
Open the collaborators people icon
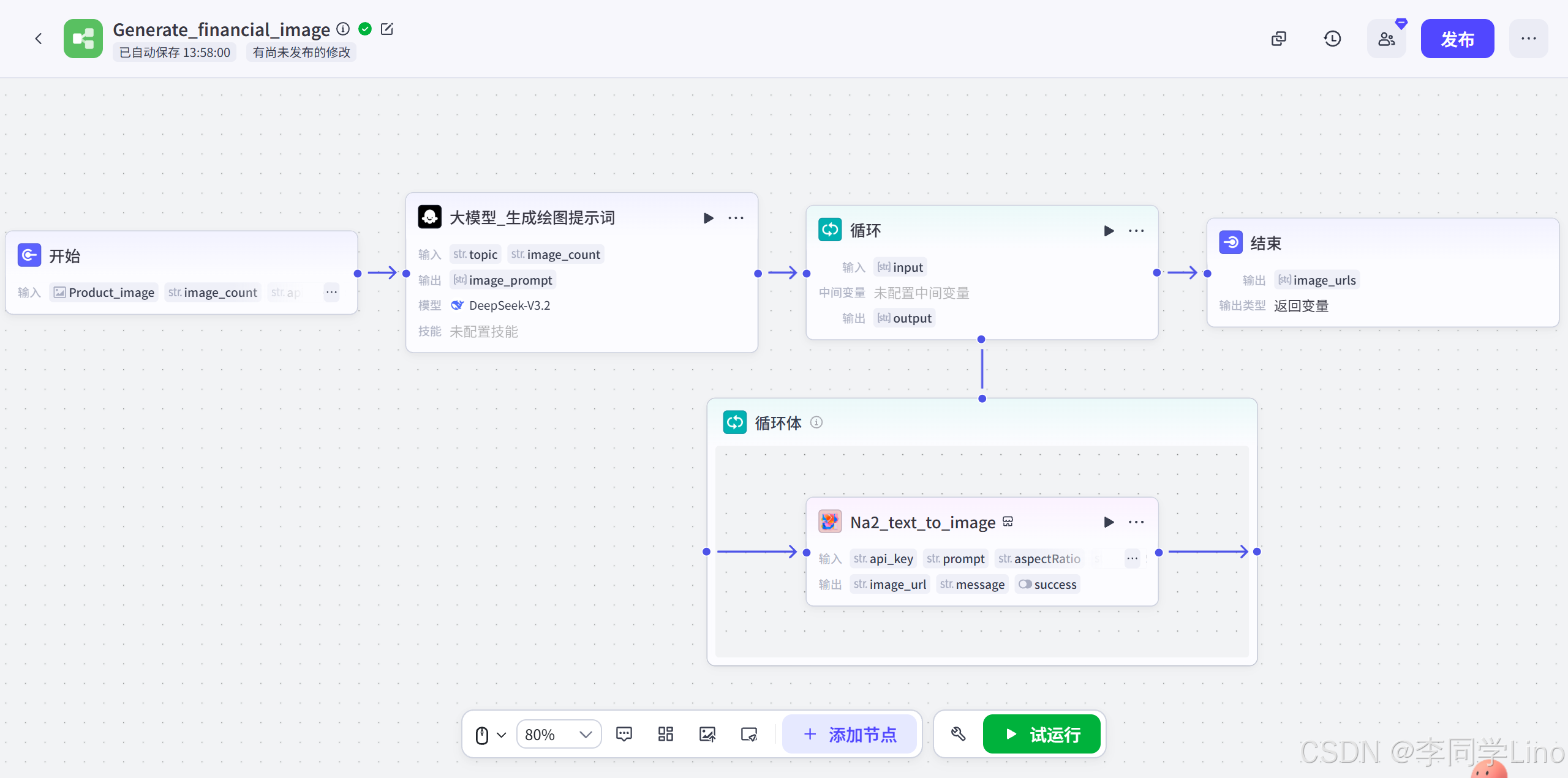click(1387, 39)
